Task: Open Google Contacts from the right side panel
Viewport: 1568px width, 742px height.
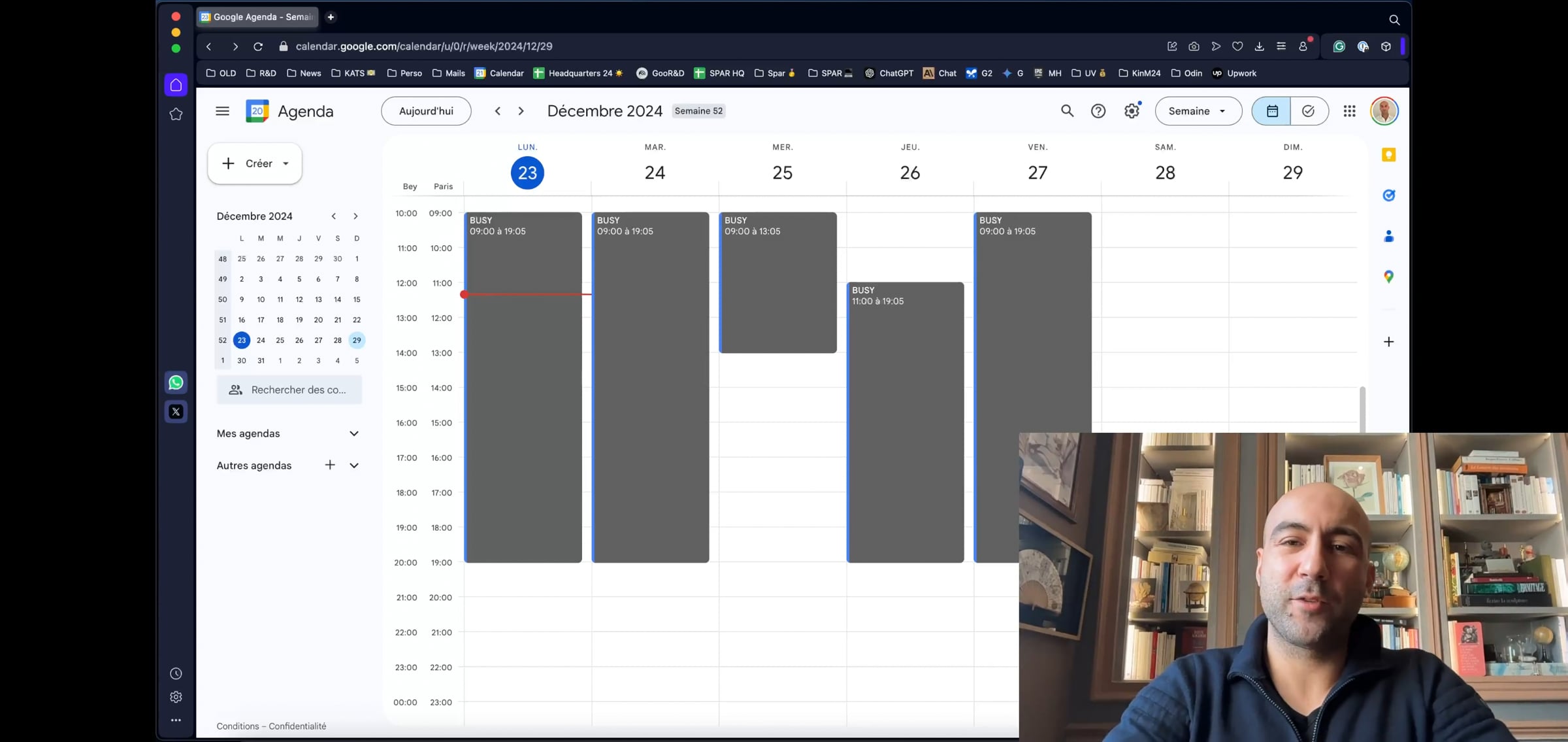Action: point(1388,236)
